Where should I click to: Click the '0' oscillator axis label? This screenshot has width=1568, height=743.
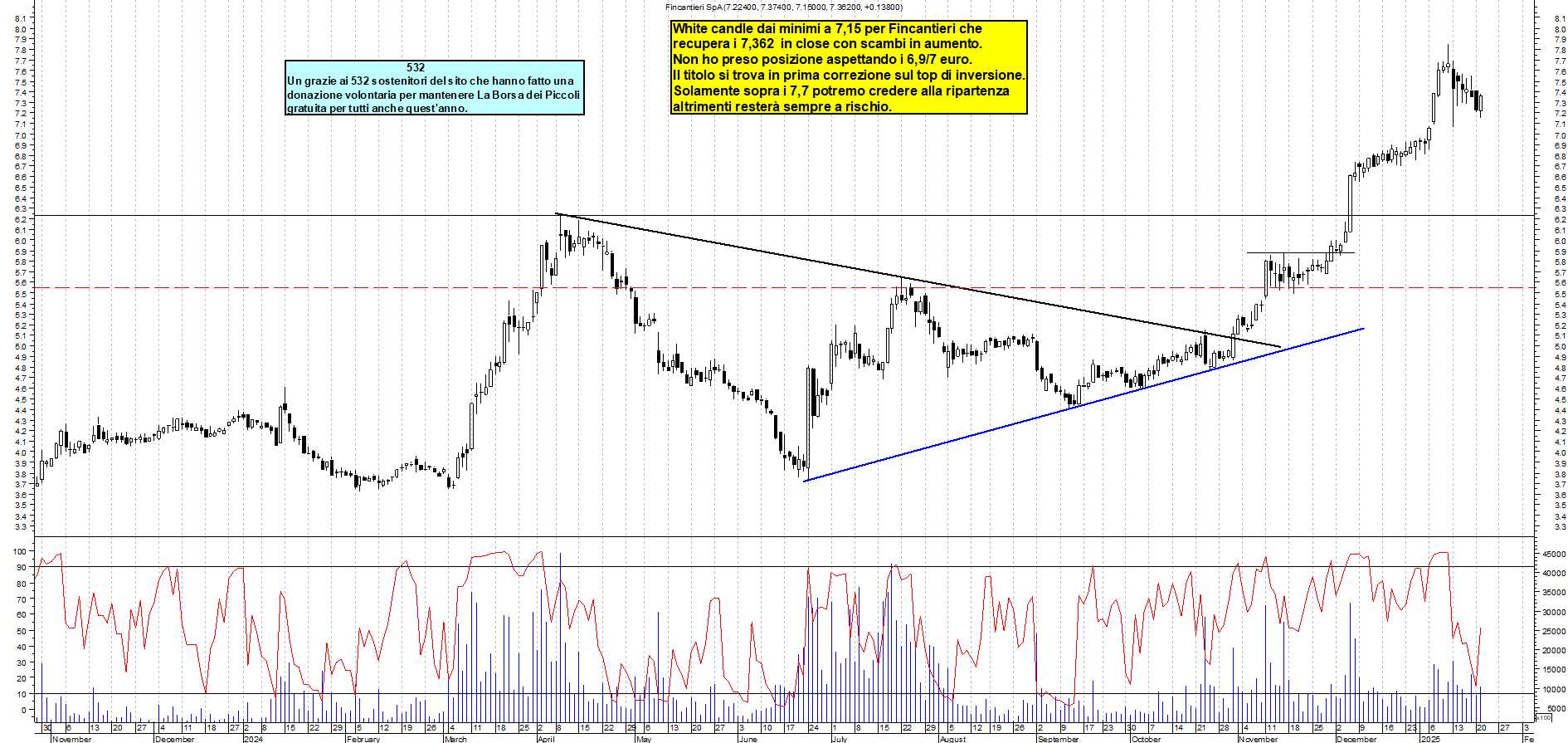[x=25, y=710]
